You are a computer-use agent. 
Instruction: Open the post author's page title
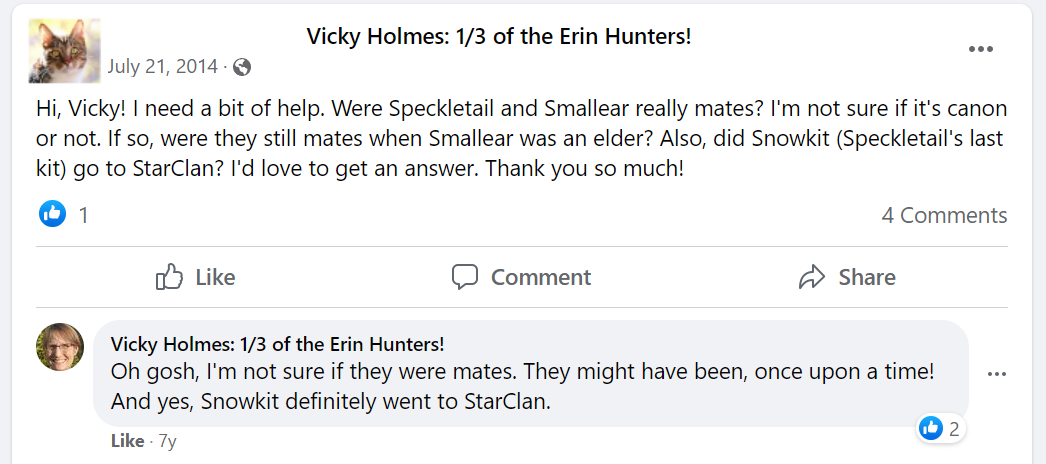point(498,37)
